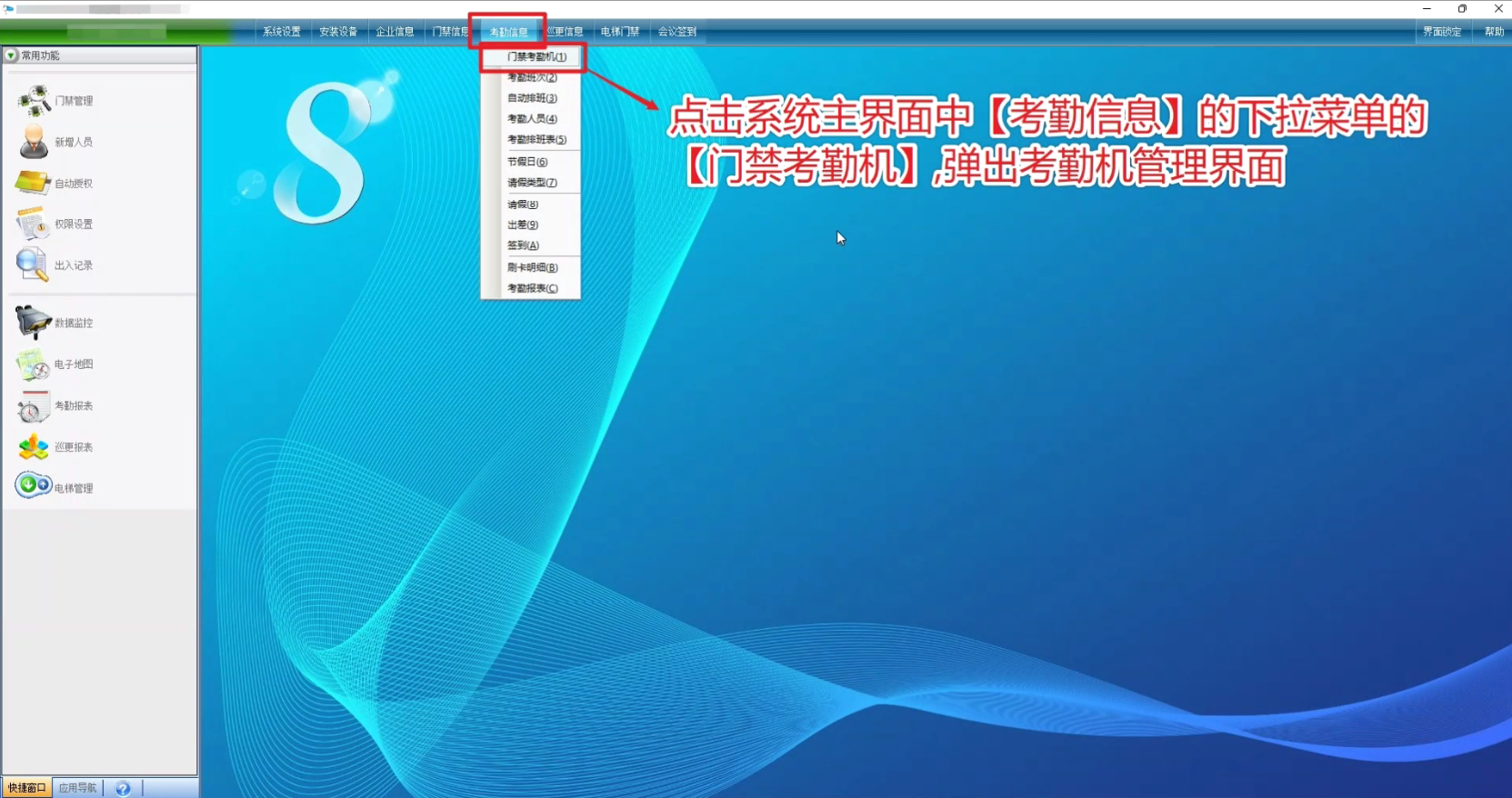The width and height of the screenshot is (1512, 798).
Task: Open the 系统设置 menu
Action: (282, 32)
